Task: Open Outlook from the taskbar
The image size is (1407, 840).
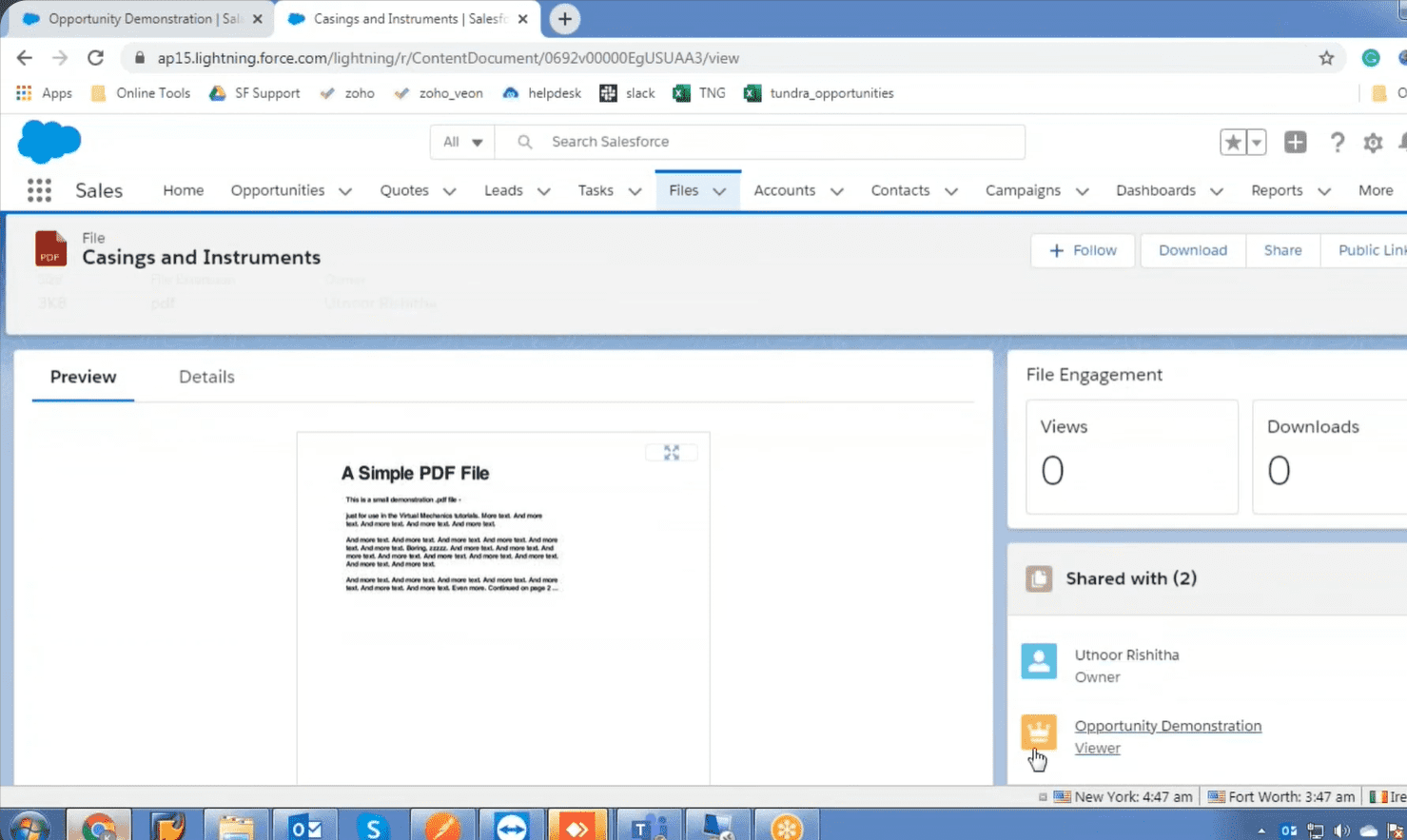Action: tap(305, 827)
